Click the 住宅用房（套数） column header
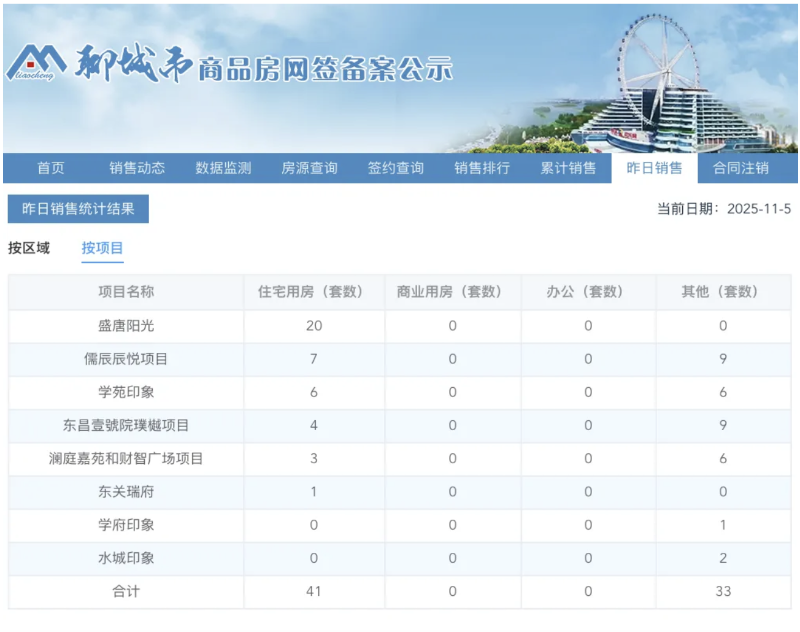This screenshot has width=800, height=632. point(312,292)
